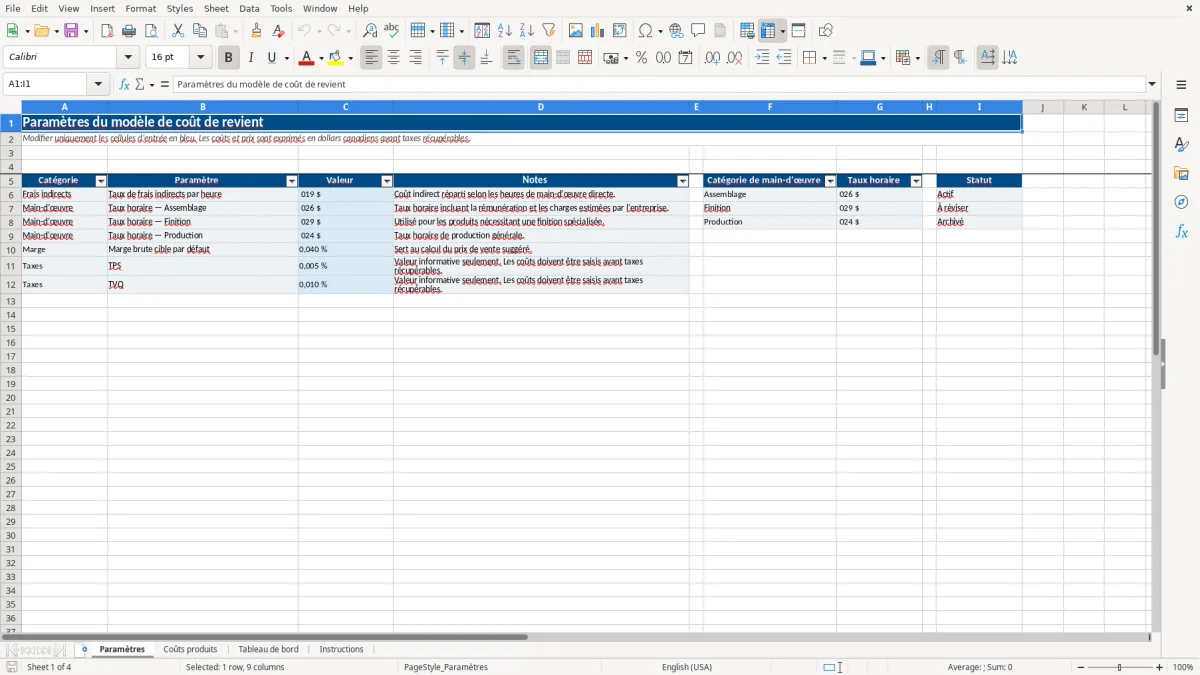The width and height of the screenshot is (1200, 675).
Task: Insert a hyperlink
Action: (676, 31)
